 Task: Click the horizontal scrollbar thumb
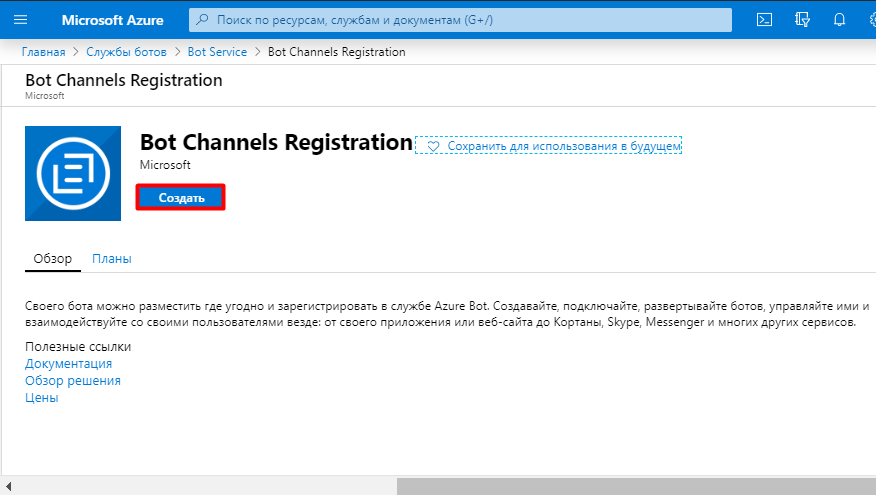pyautogui.click(x=636, y=487)
